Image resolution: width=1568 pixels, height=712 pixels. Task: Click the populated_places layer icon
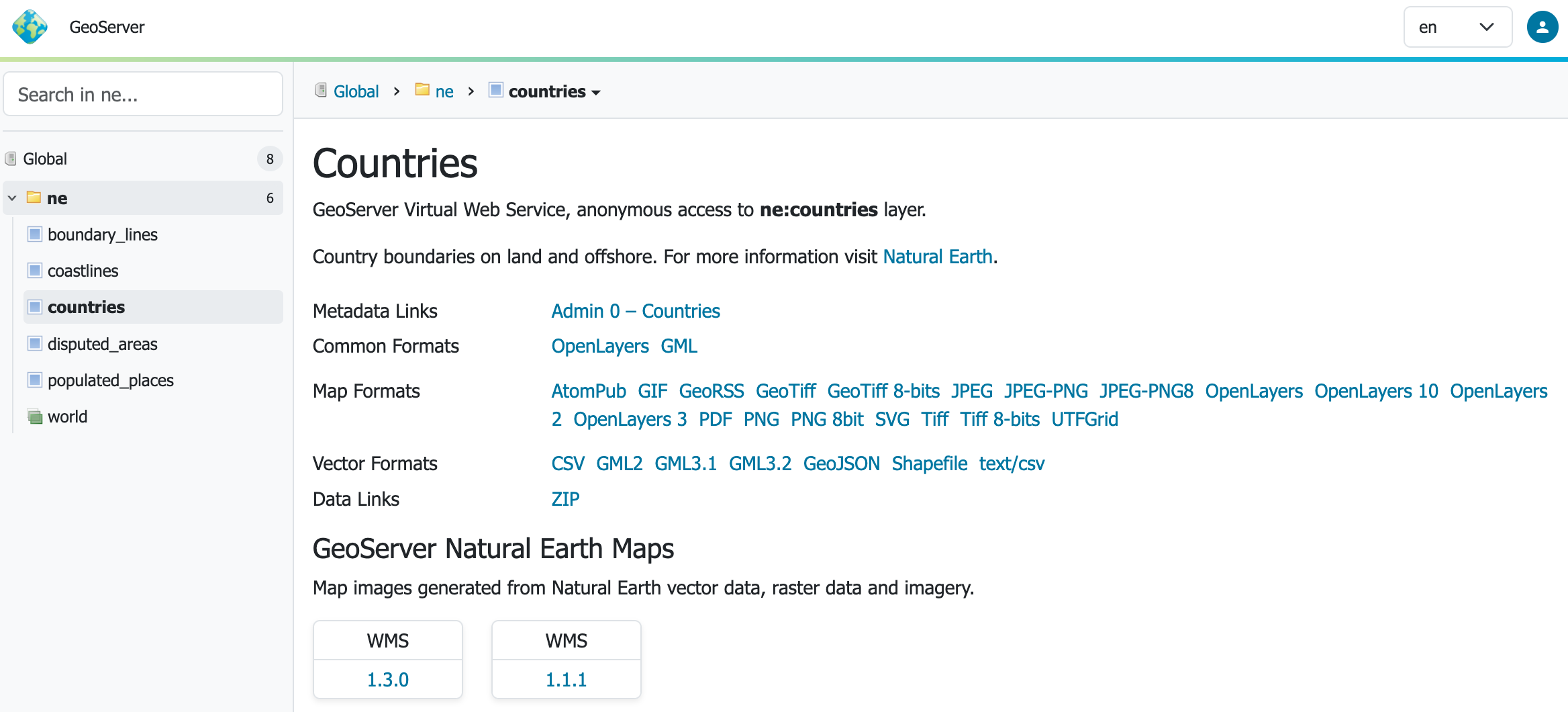[35, 380]
